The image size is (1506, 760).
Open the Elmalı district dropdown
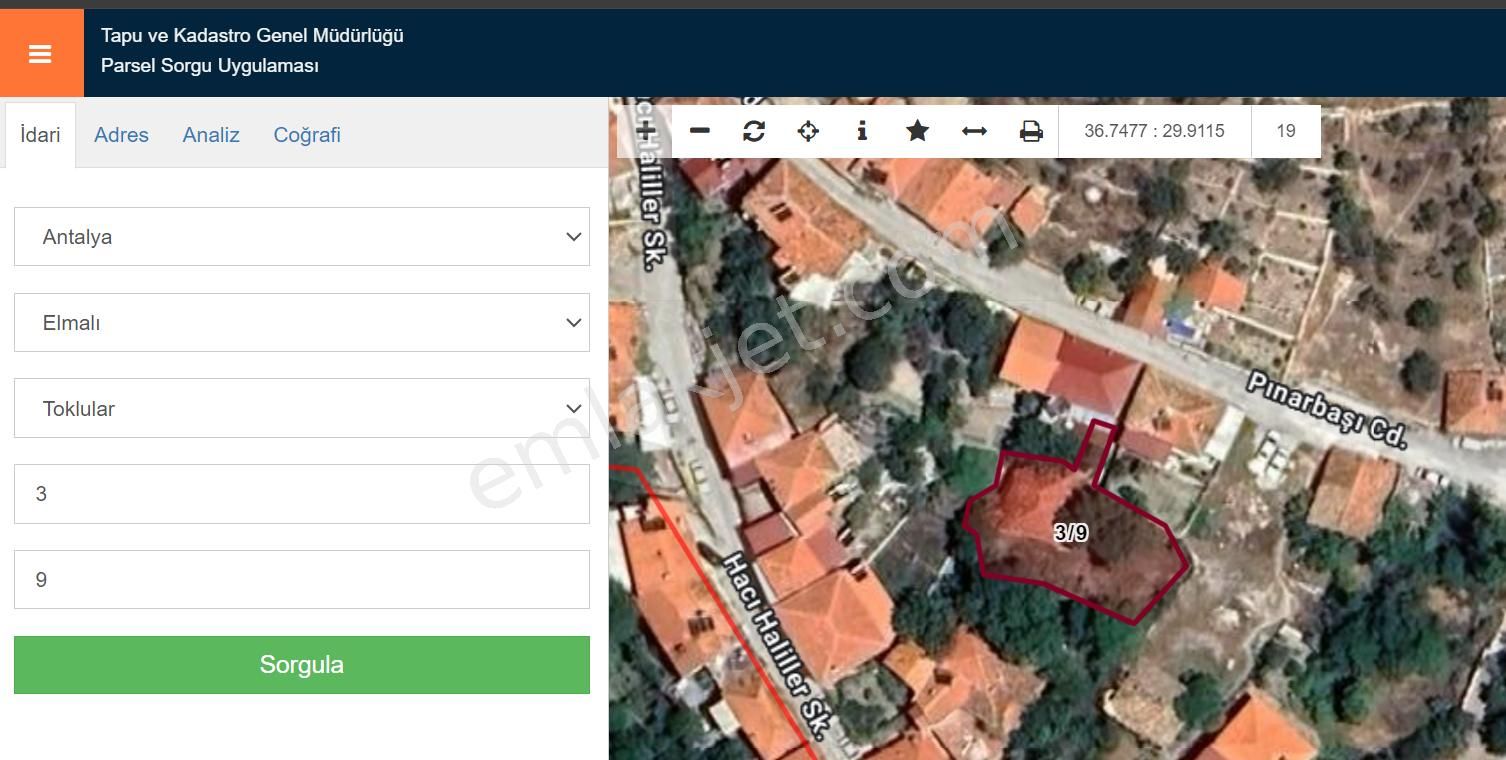coord(302,323)
